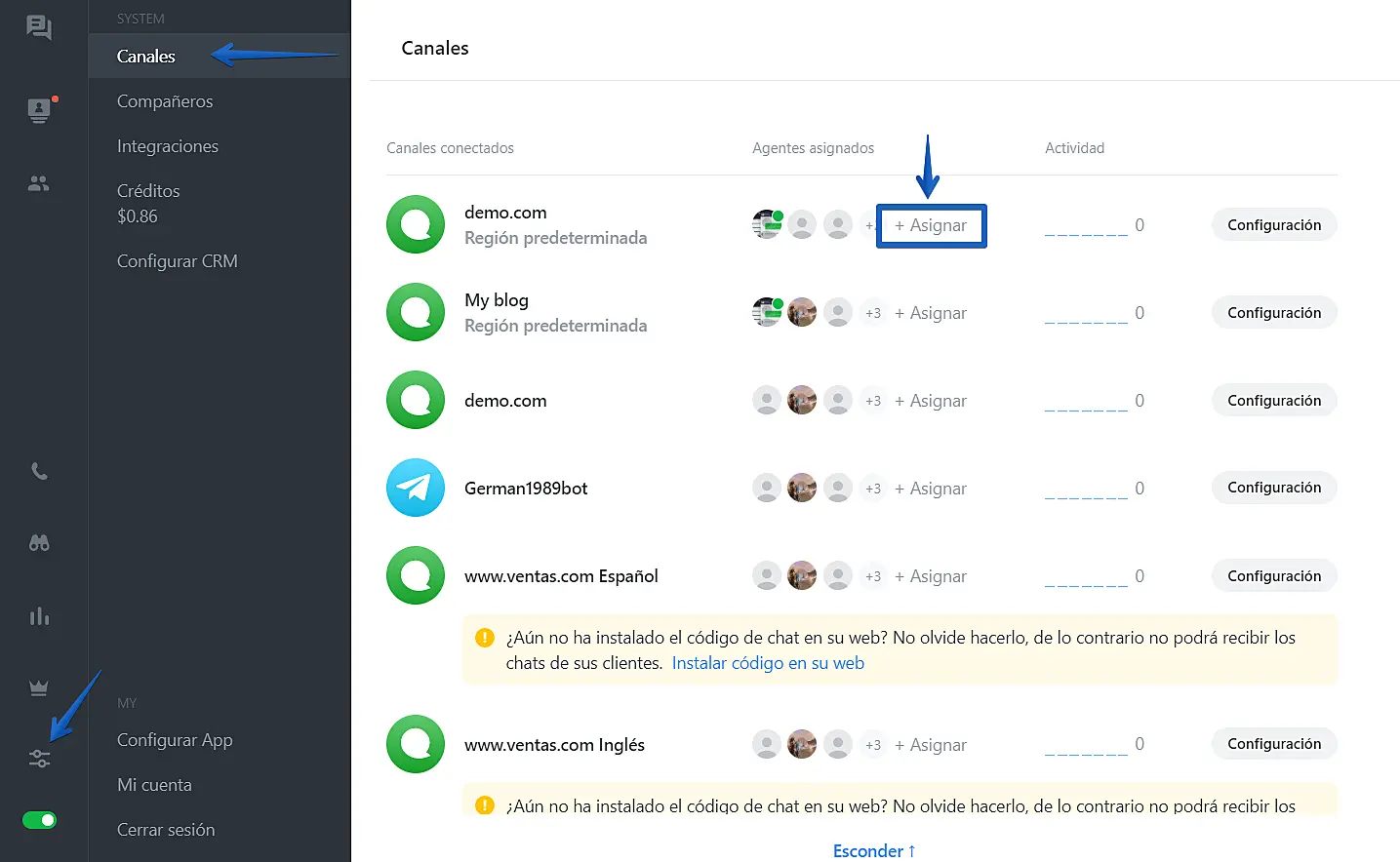Click the photo avatar in the German1989bot row
The height and width of the screenshot is (862, 1400).
point(802,488)
